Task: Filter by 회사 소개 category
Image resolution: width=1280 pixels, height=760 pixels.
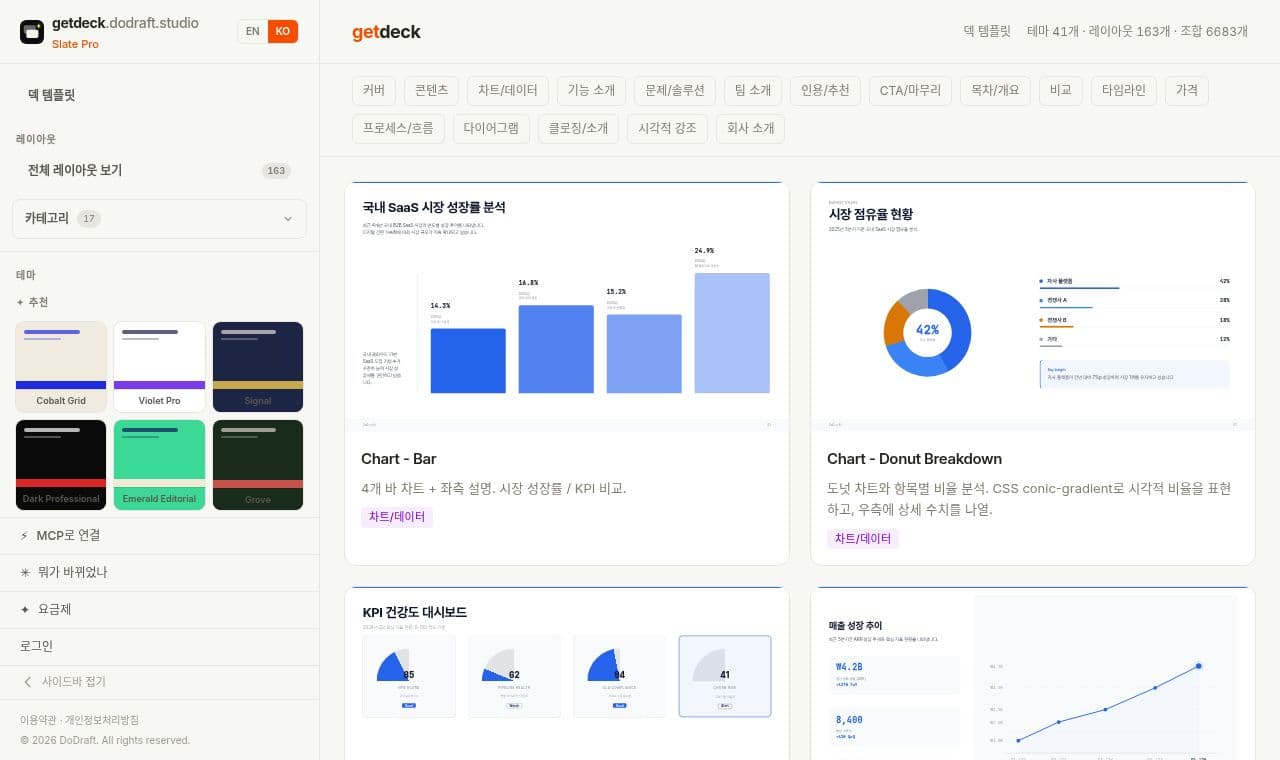Action: coord(751,129)
